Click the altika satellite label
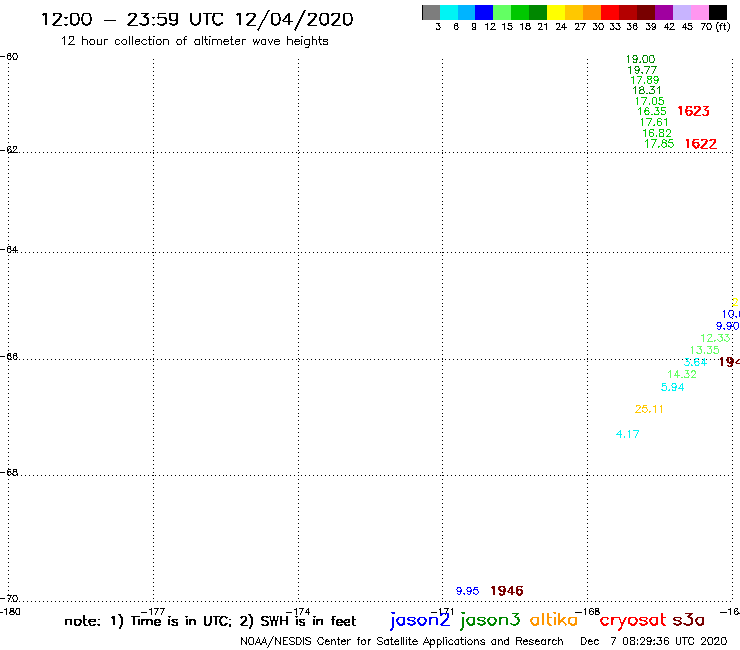This screenshot has height=650, width=740. [554, 619]
